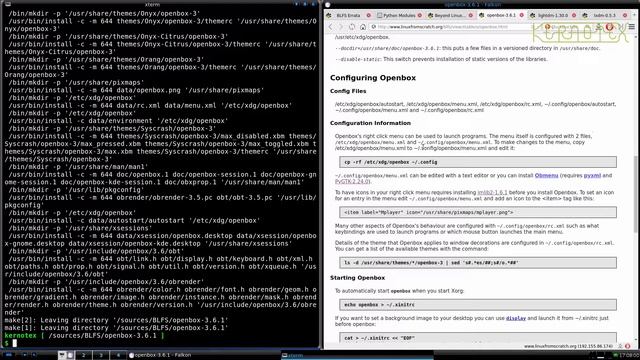Open the xterm window menu icon

point(7,4)
